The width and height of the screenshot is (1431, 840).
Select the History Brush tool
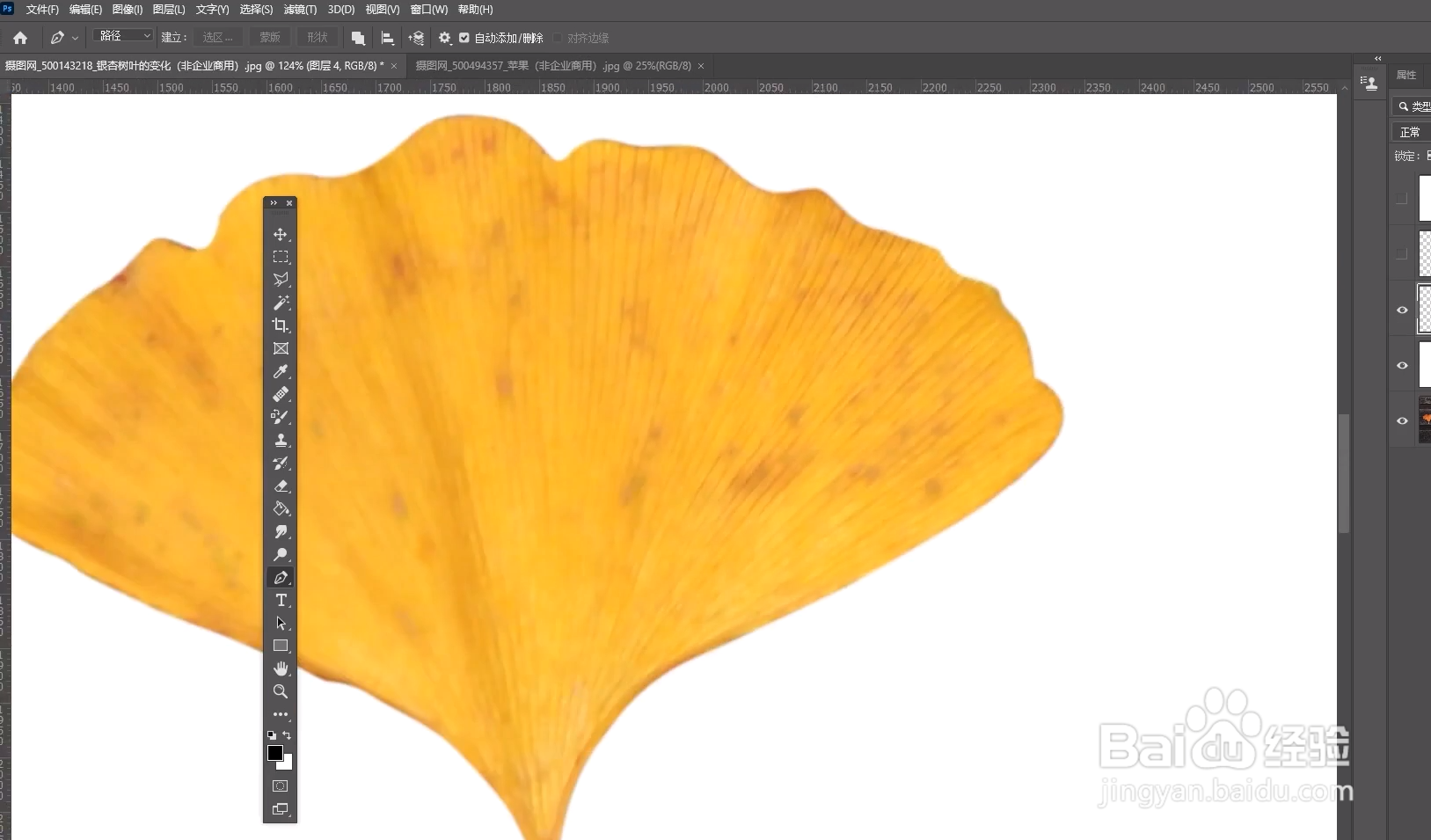point(281,463)
